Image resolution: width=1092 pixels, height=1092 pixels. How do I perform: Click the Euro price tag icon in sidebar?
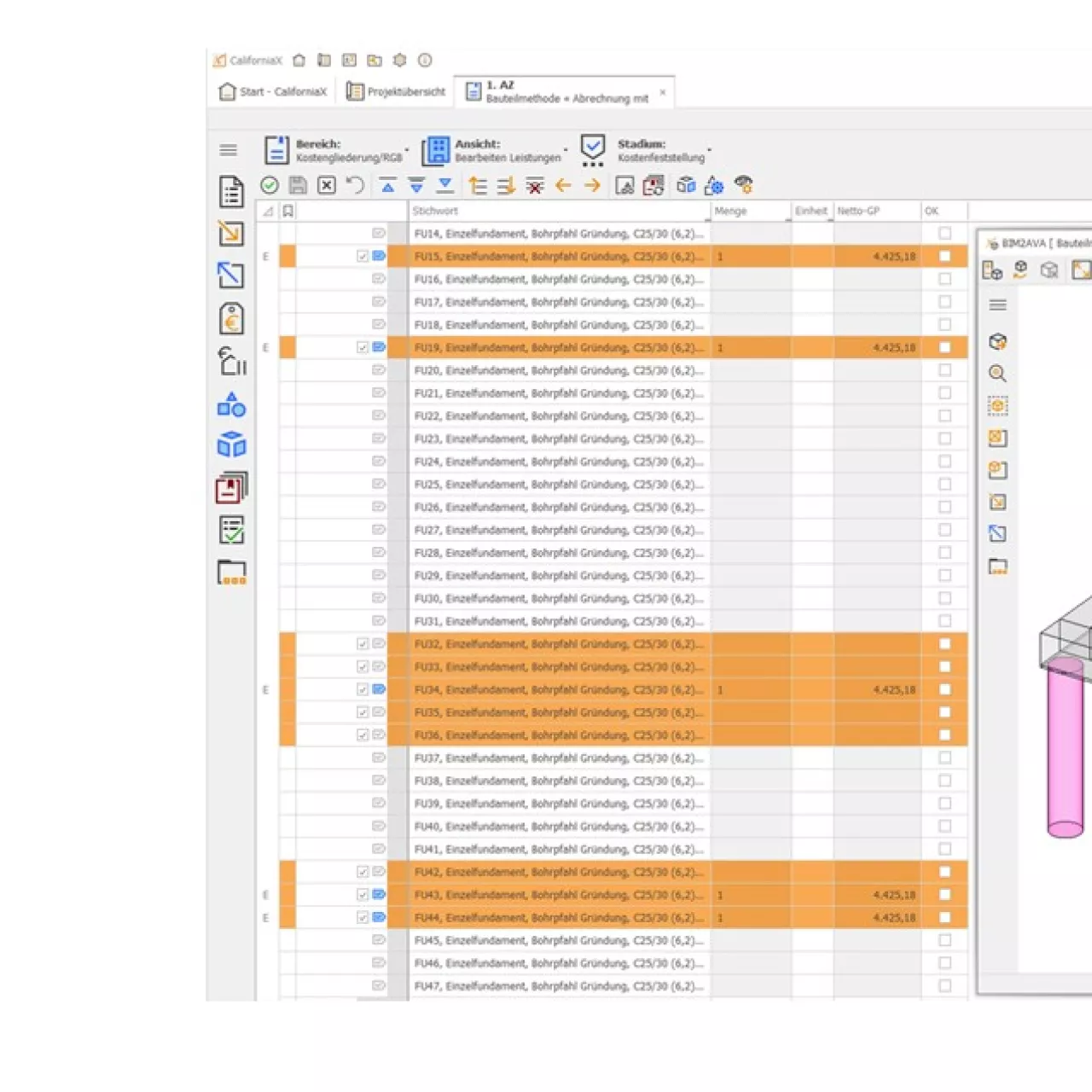[230, 318]
